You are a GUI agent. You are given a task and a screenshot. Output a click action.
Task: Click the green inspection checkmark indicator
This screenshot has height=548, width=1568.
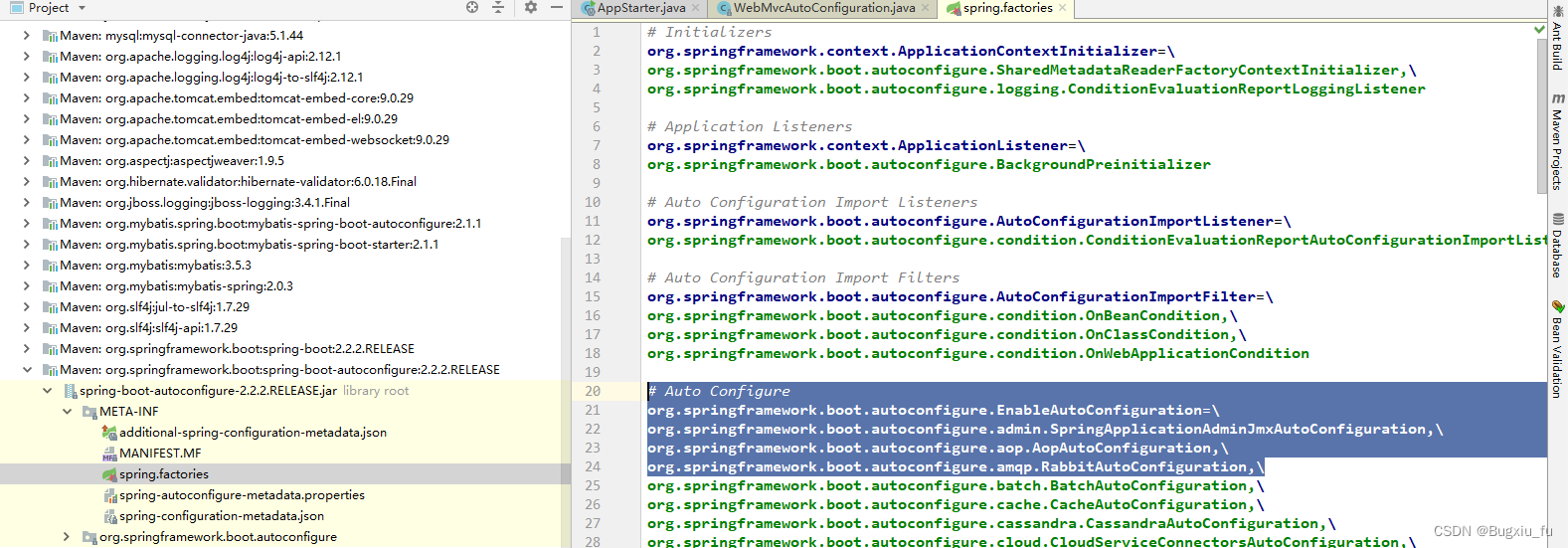(x=1539, y=30)
